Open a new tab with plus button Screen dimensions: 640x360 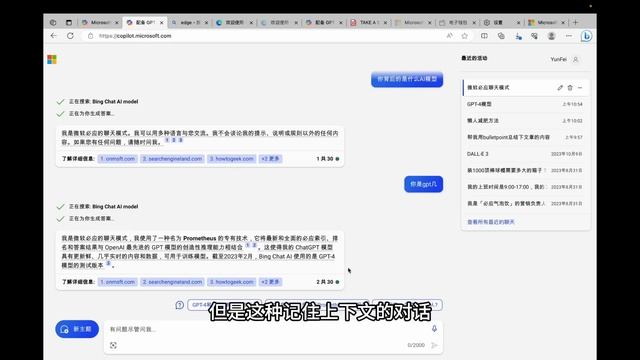coord(576,22)
